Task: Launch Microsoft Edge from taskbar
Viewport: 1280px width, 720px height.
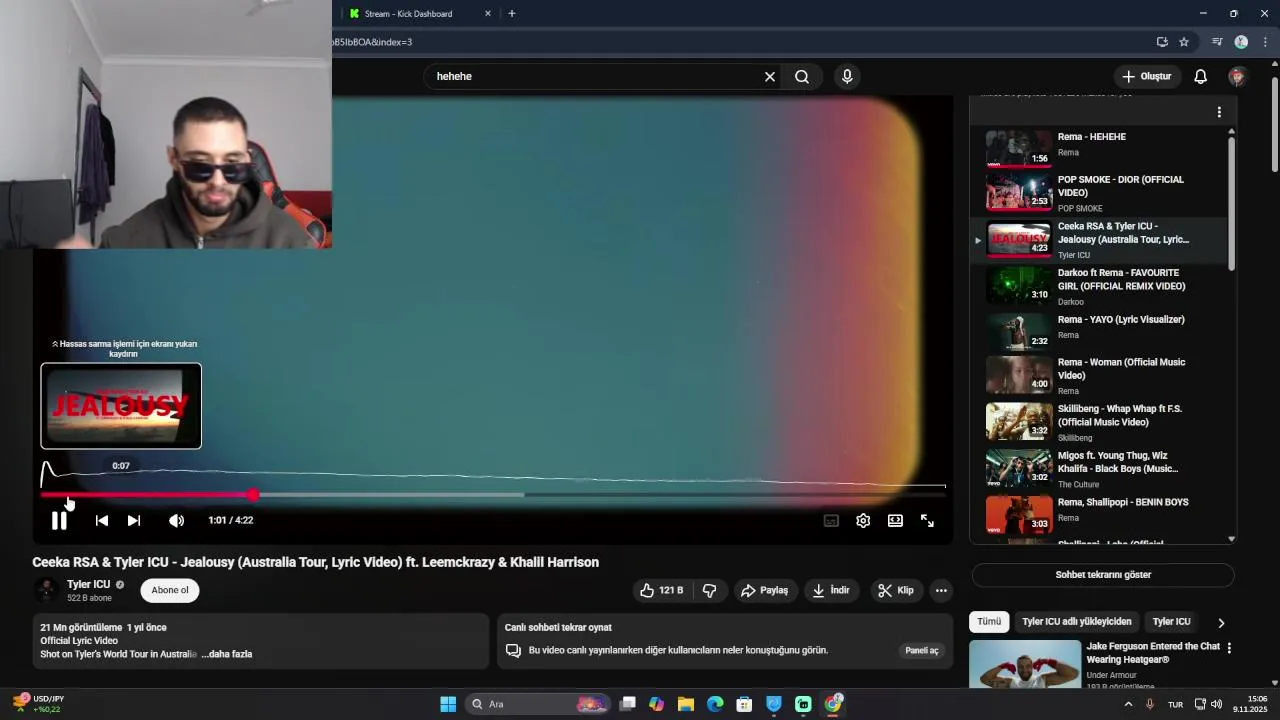Action: click(715, 704)
